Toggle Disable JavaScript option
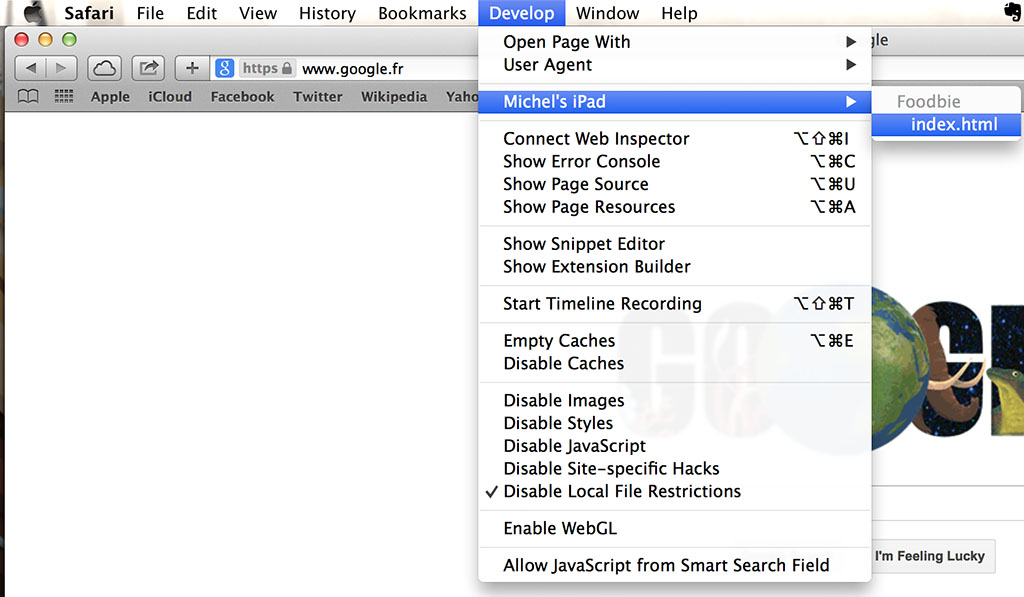The width and height of the screenshot is (1024, 597). (x=574, y=446)
